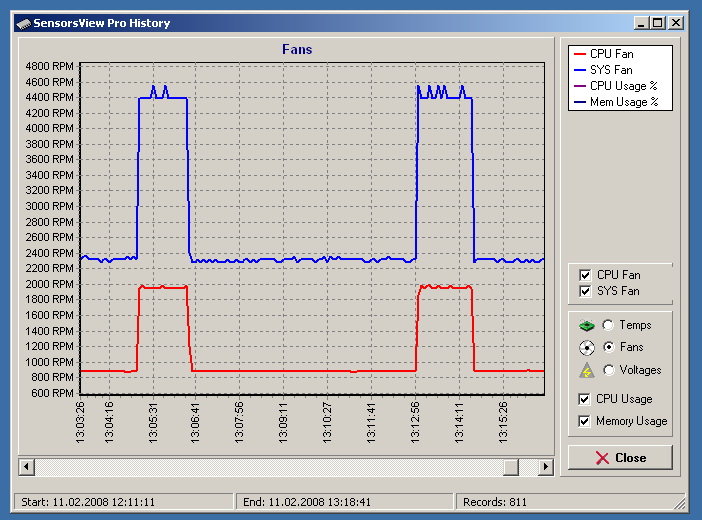Screen dimensions: 702x520
Task: Click the yellow lightning Voltages icon
Action: tap(586, 370)
